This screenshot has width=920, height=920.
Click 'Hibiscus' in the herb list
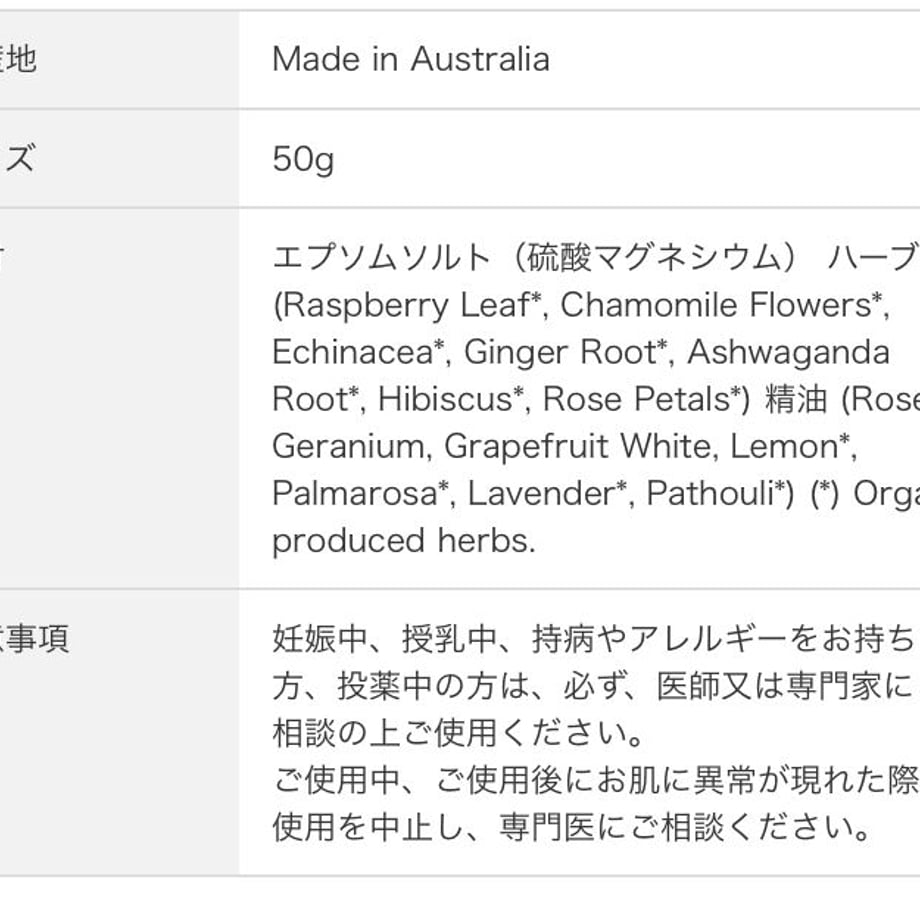[x=445, y=399]
